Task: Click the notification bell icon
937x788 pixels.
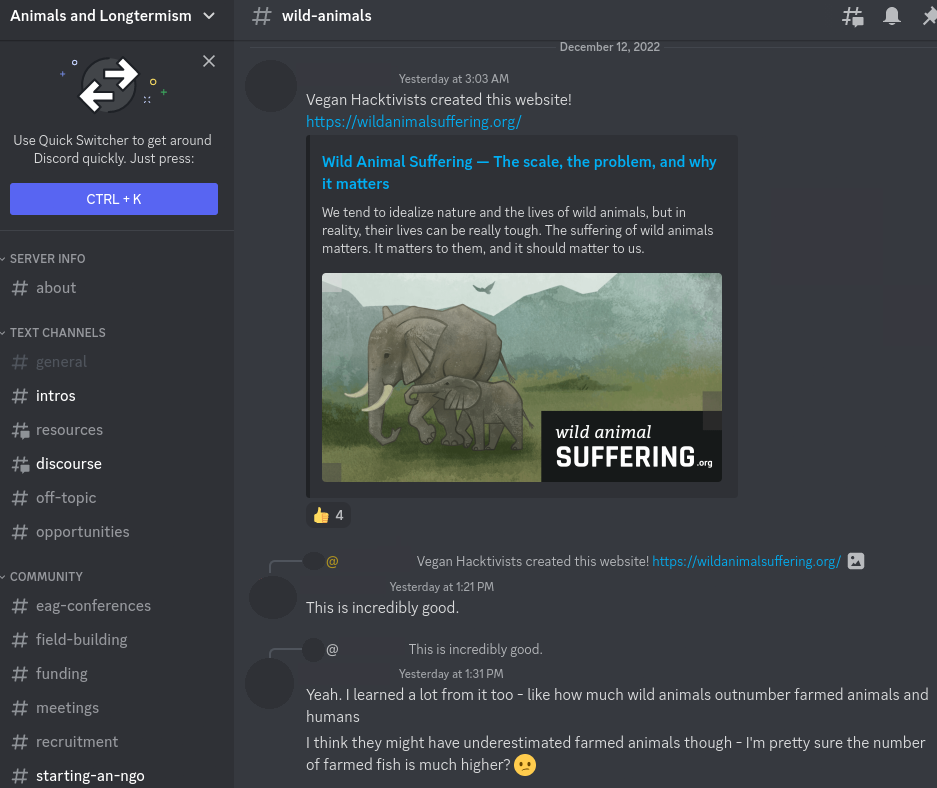Action: point(891,16)
